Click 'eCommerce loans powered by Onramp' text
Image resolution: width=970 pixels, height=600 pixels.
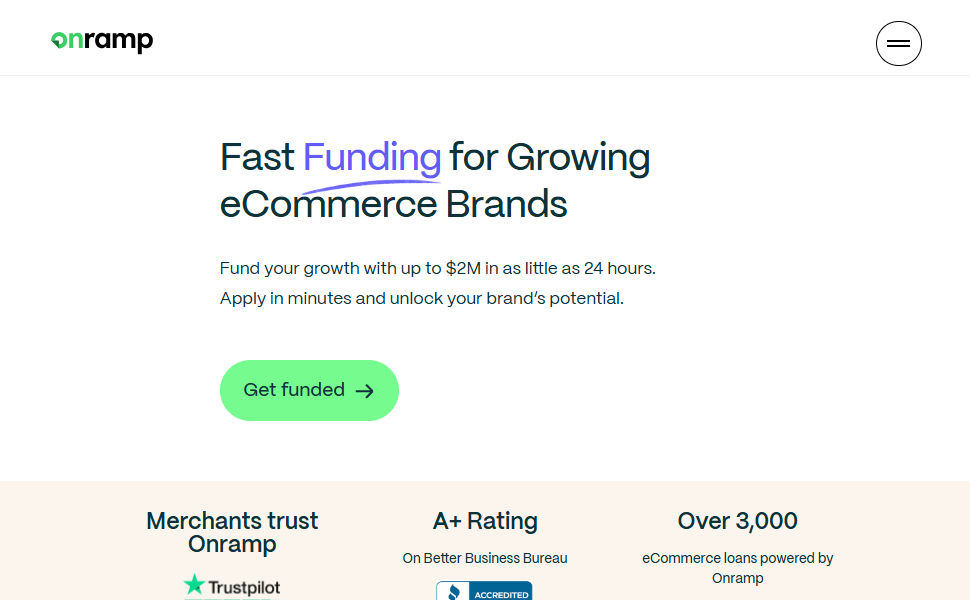737,567
